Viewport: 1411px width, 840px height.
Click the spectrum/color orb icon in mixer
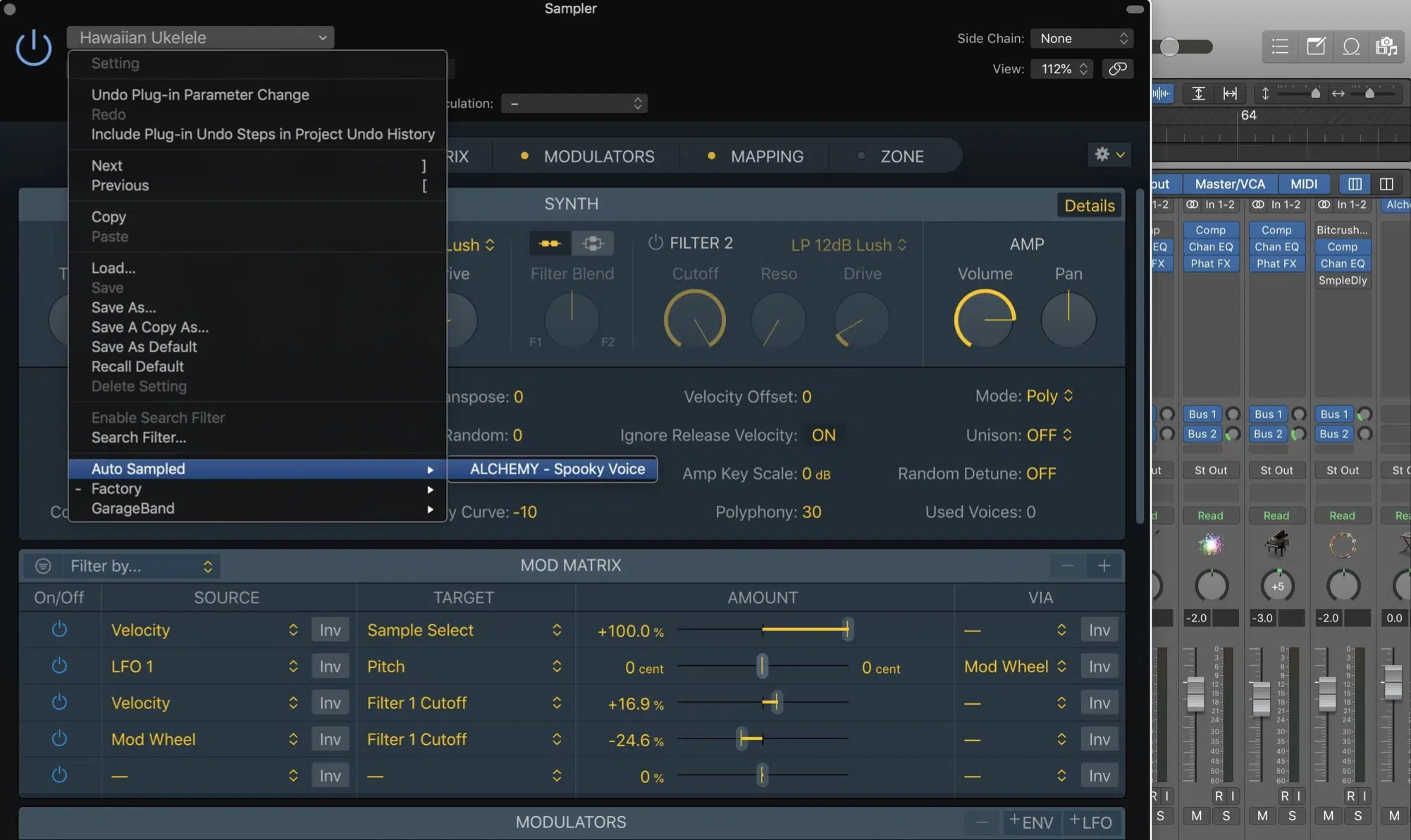pos(1209,544)
